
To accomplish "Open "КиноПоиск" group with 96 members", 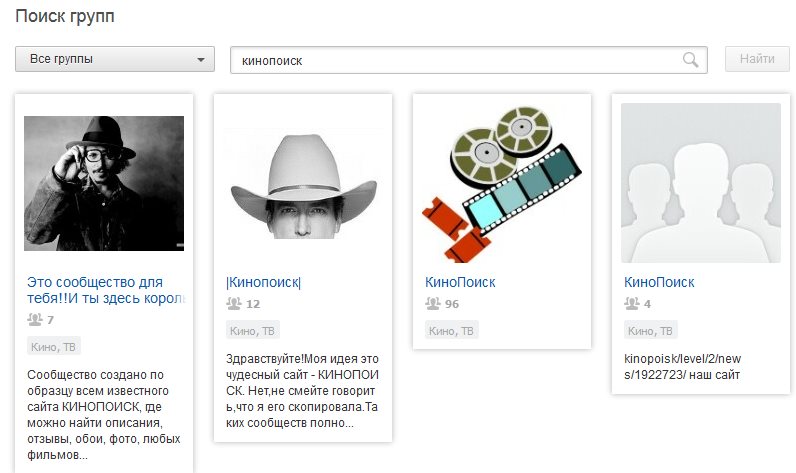I will (460, 282).
